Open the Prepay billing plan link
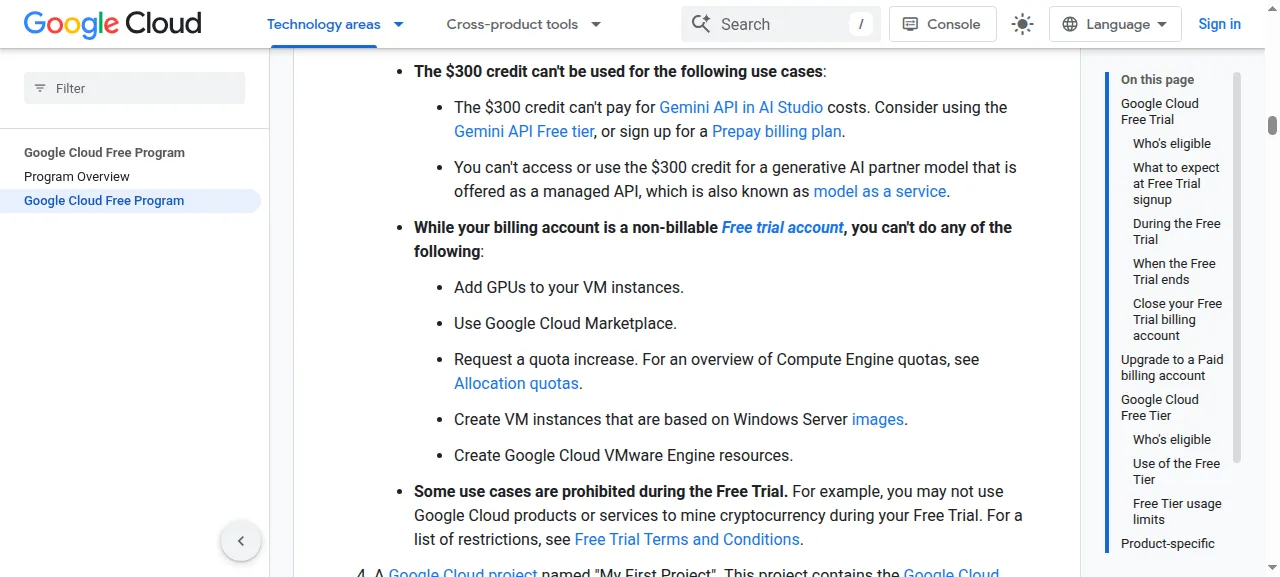The height and width of the screenshot is (577, 1280). pyautogui.click(x=777, y=131)
